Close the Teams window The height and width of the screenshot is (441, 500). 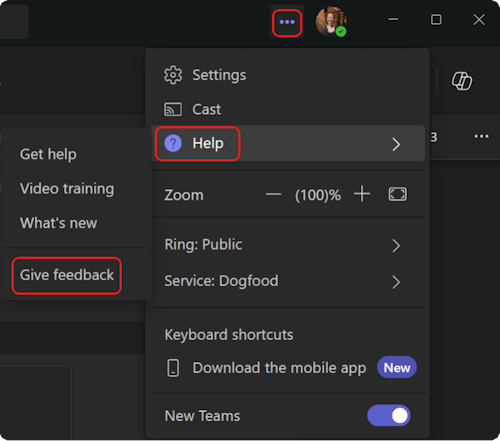coord(479,19)
